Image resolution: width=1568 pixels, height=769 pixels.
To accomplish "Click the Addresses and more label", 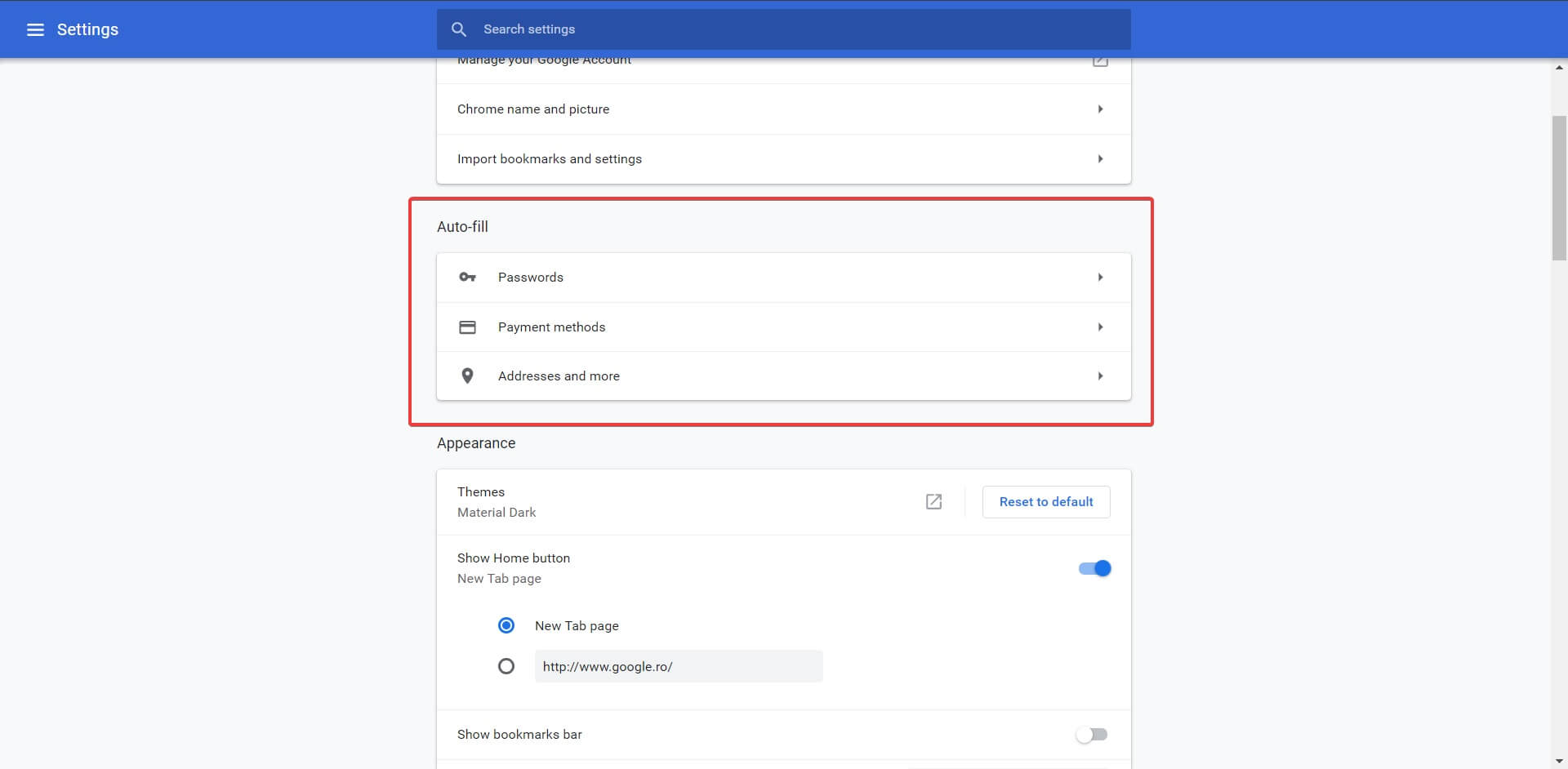I will (559, 376).
